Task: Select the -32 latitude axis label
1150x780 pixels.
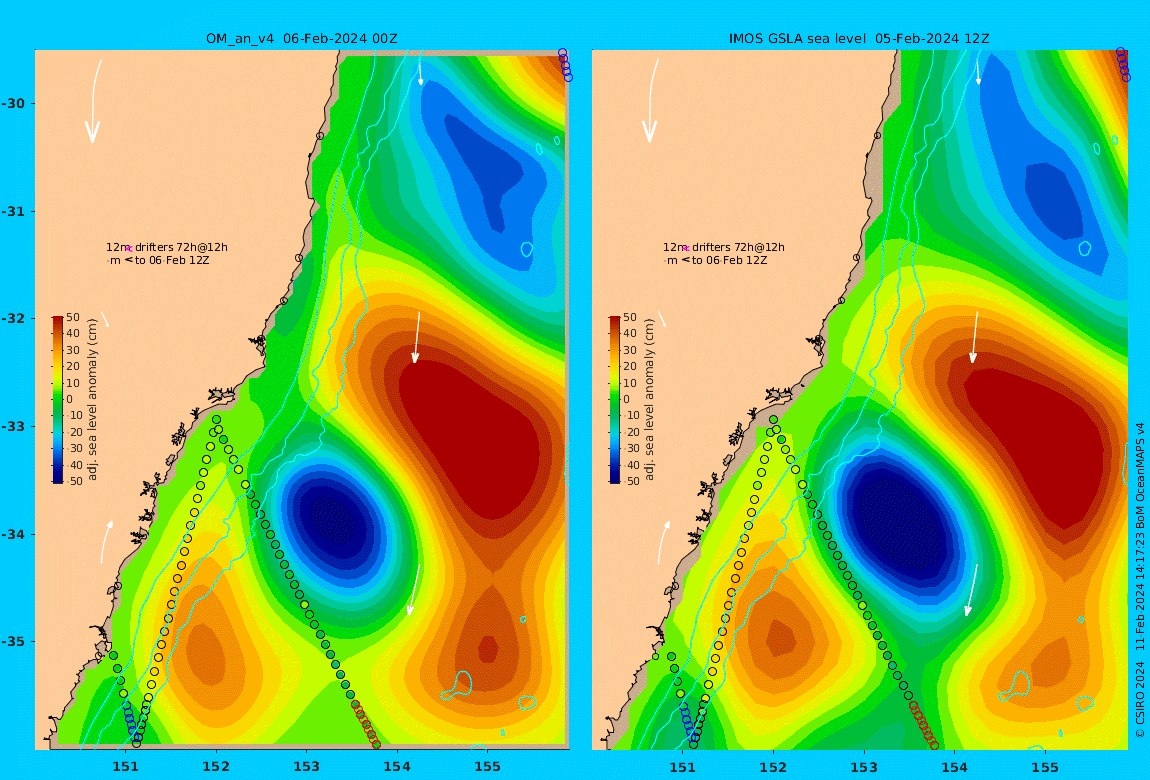Action: tap(13, 318)
